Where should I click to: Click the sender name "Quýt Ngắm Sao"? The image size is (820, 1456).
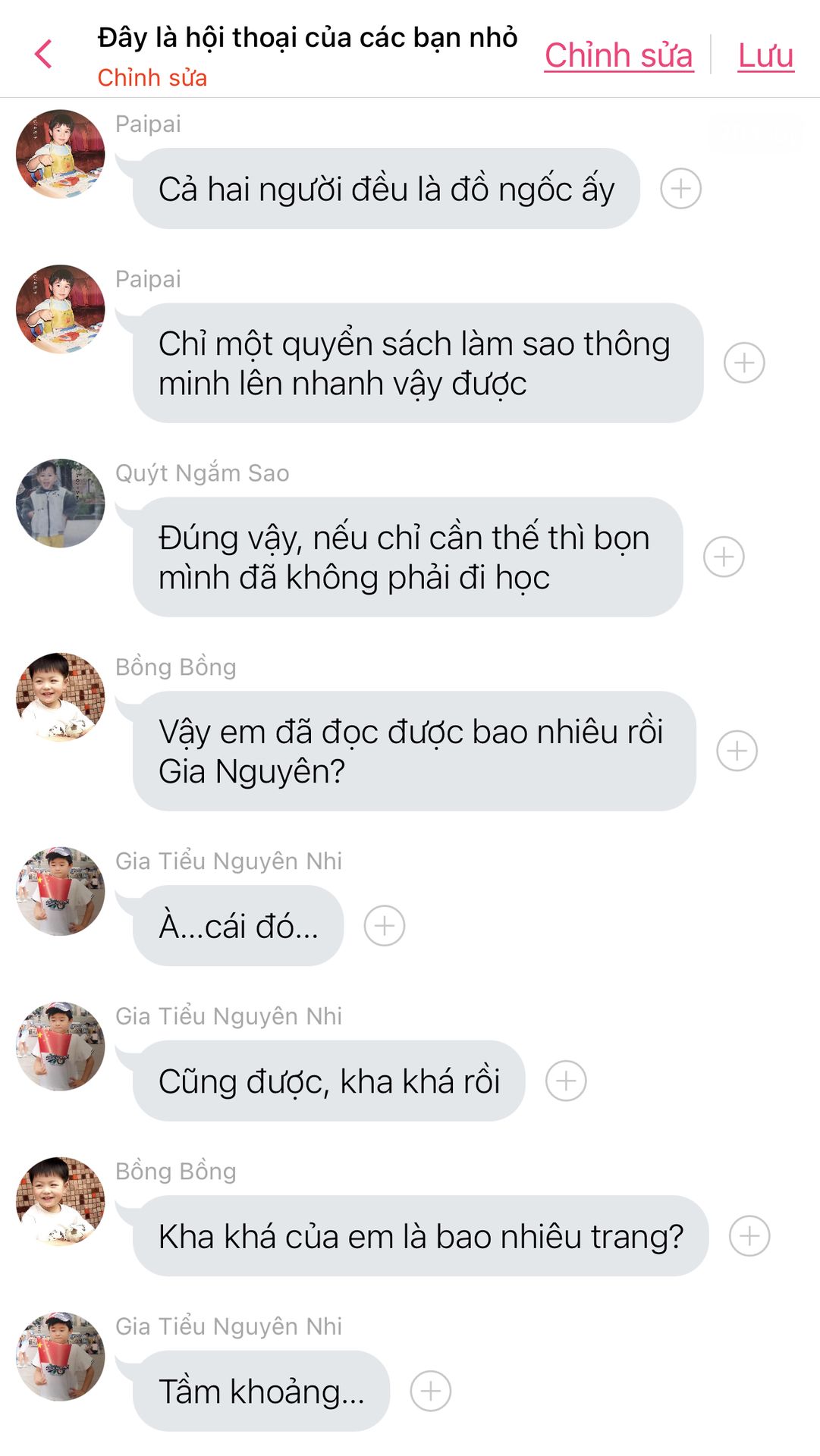pos(202,473)
